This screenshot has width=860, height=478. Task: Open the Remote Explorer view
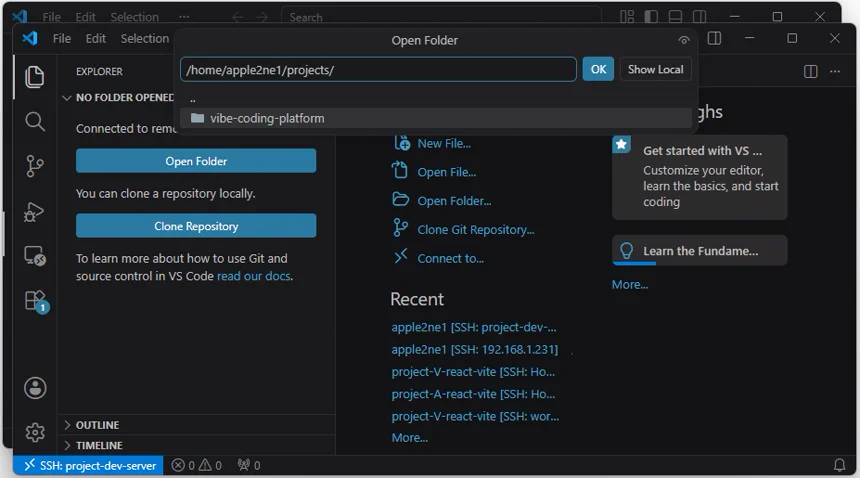pyautogui.click(x=35, y=256)
